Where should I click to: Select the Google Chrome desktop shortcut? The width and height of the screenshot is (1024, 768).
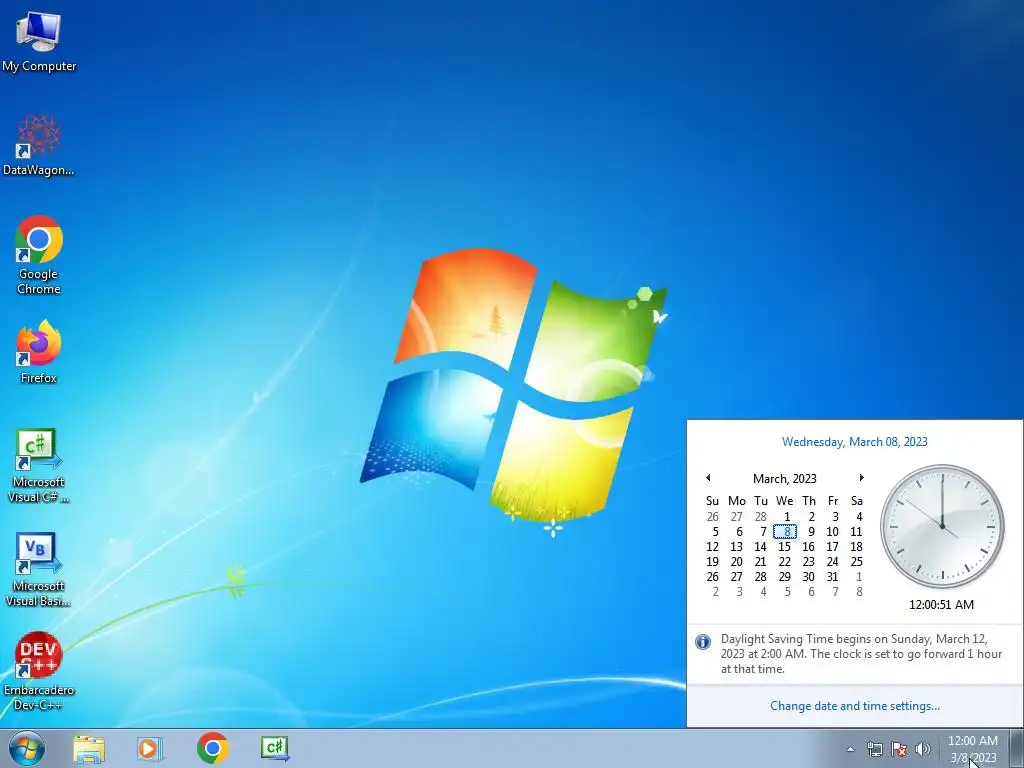point(39,255)
